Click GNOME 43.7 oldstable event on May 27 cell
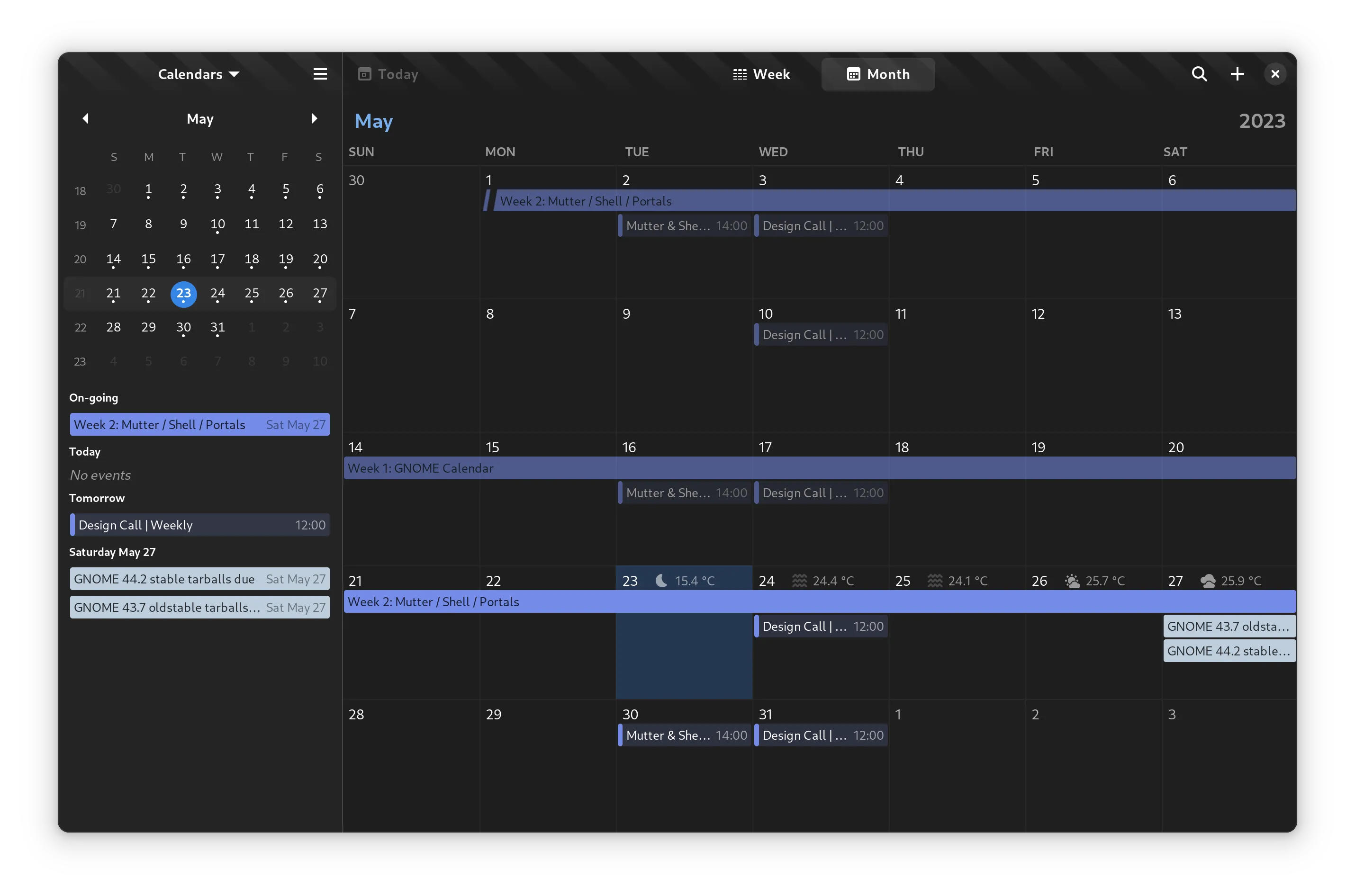Image resolution: width=1355 pixels, height=896 pixels. [x=1229, y=626]
